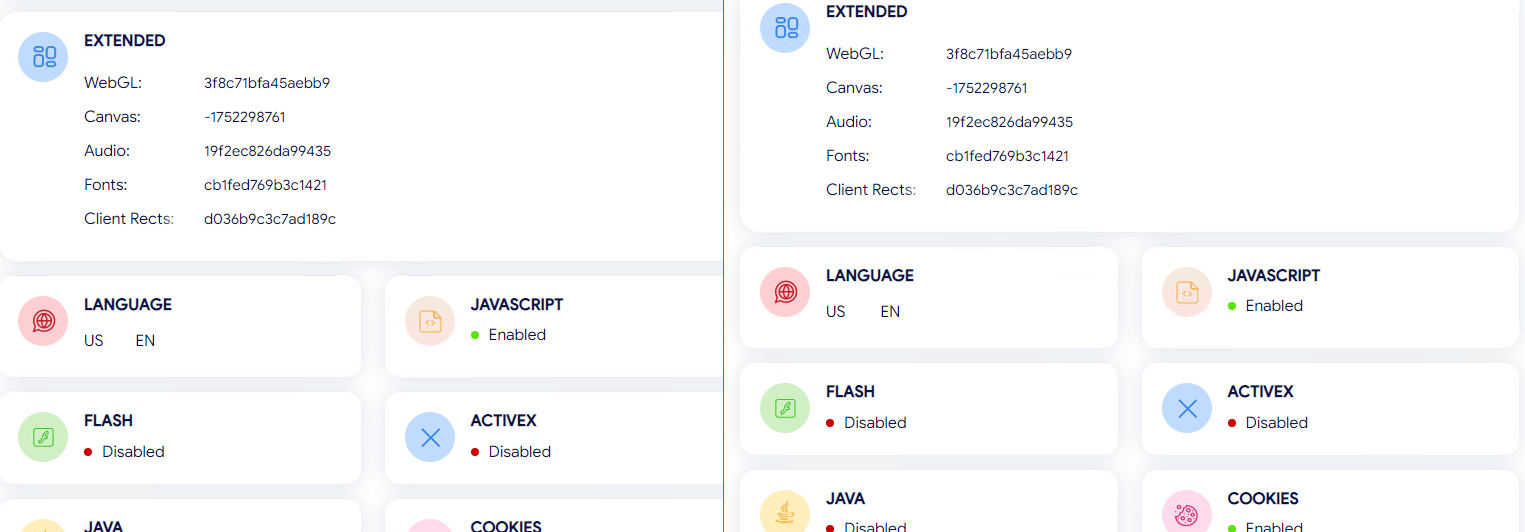Select Fonts hash cb1fed769b3c1421 in right window

click(x=1007, y=156)
